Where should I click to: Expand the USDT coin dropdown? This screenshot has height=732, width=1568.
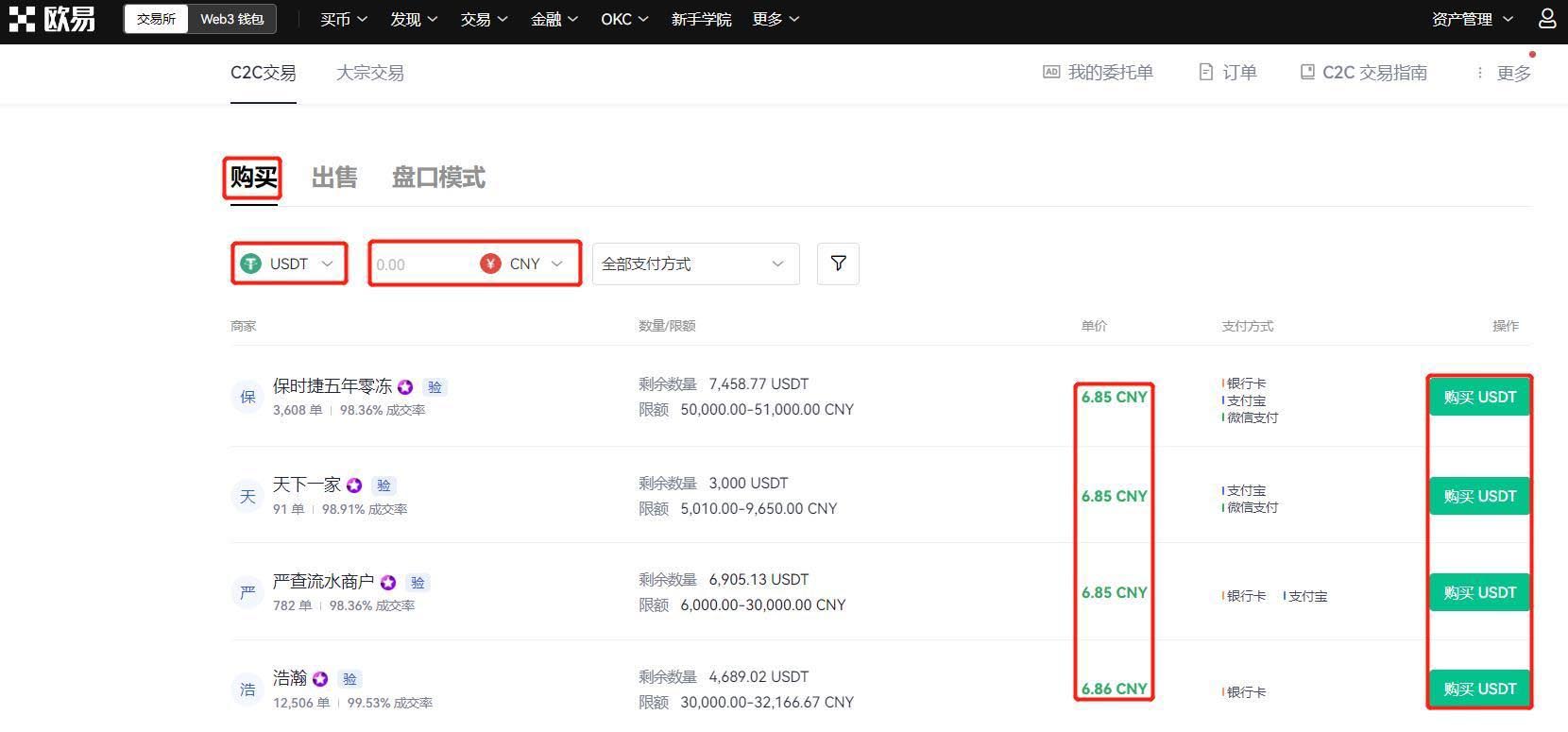289,264
